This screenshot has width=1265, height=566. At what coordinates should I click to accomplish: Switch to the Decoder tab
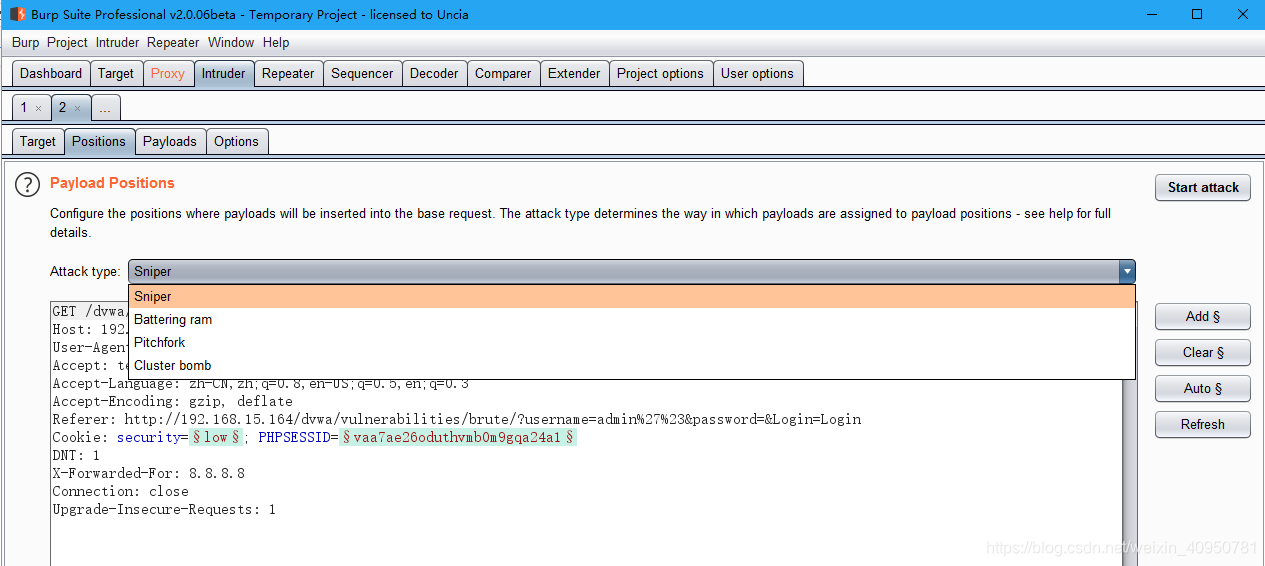click(x=434, y=73)
